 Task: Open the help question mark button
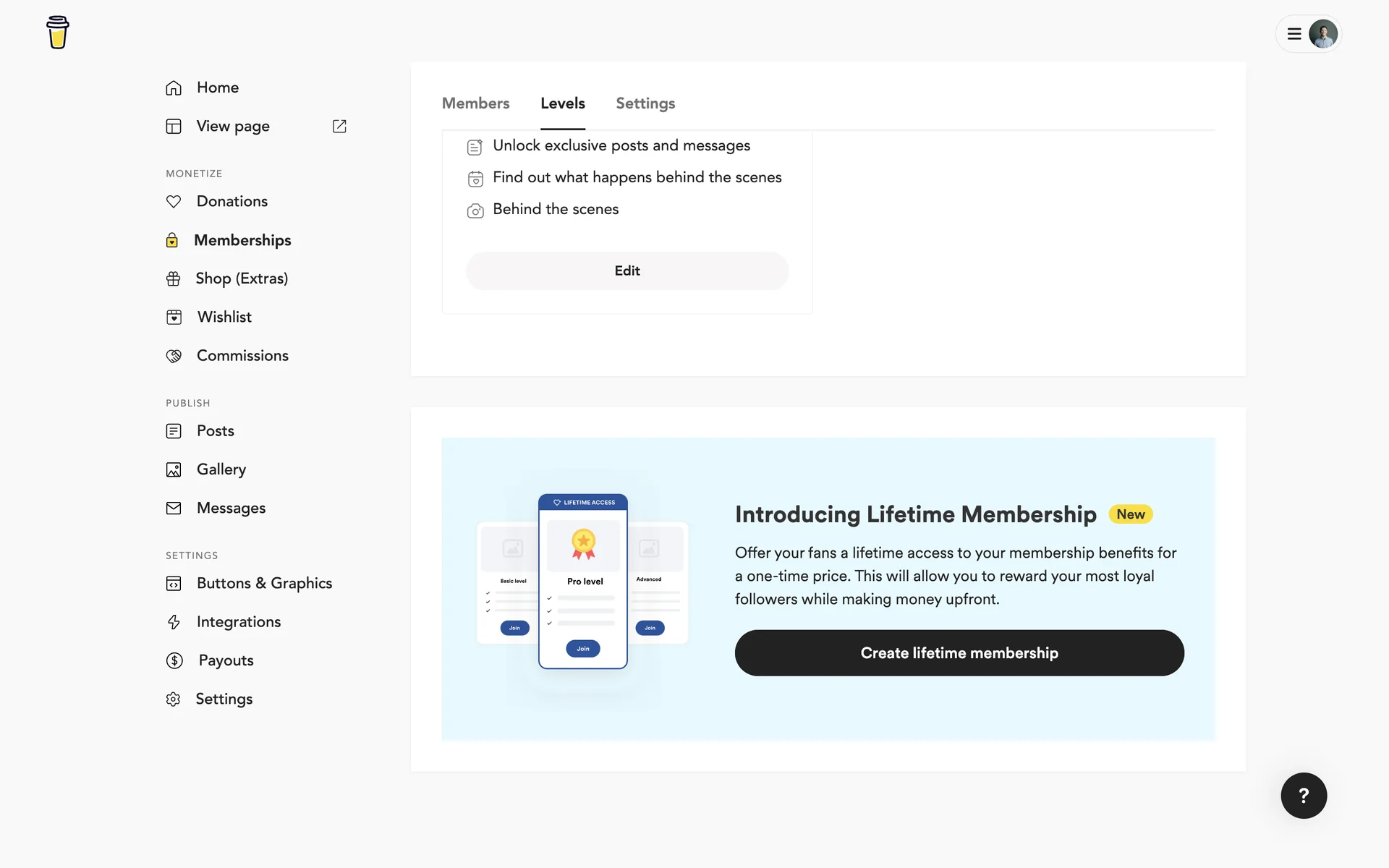[1304, 796]
